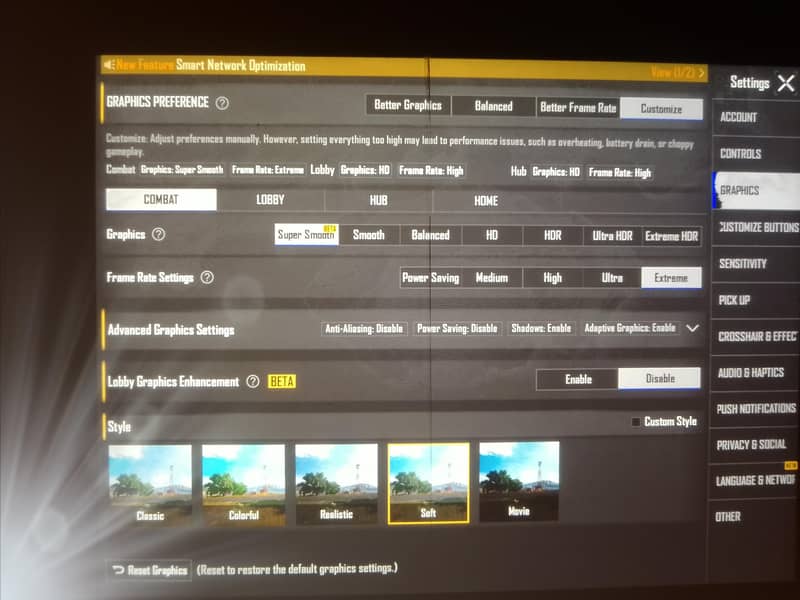This screenshot has width=800, height=600.
Task: Enable Lobby Graphics Enhancement
Action: click(578, 379)
